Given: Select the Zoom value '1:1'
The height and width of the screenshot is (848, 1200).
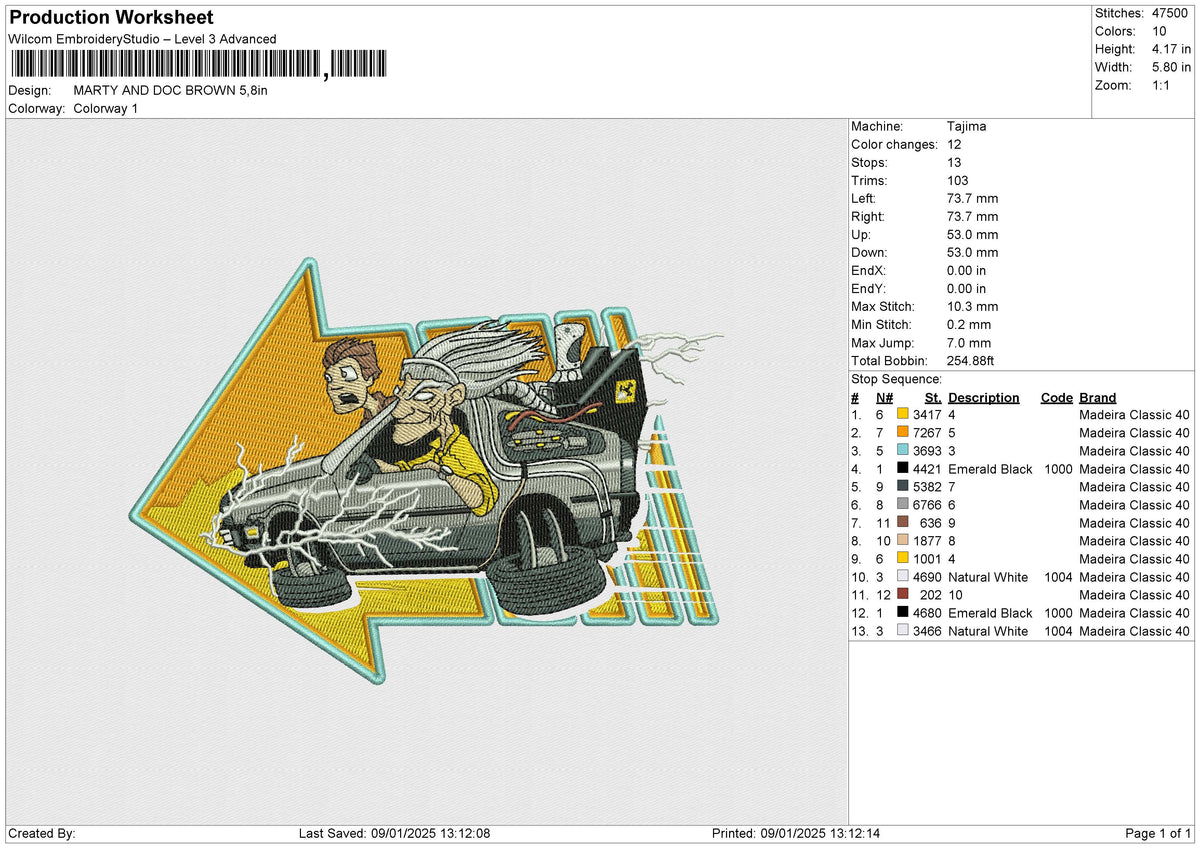Looking at the screenshot, I should click(x=1163, y=85).
